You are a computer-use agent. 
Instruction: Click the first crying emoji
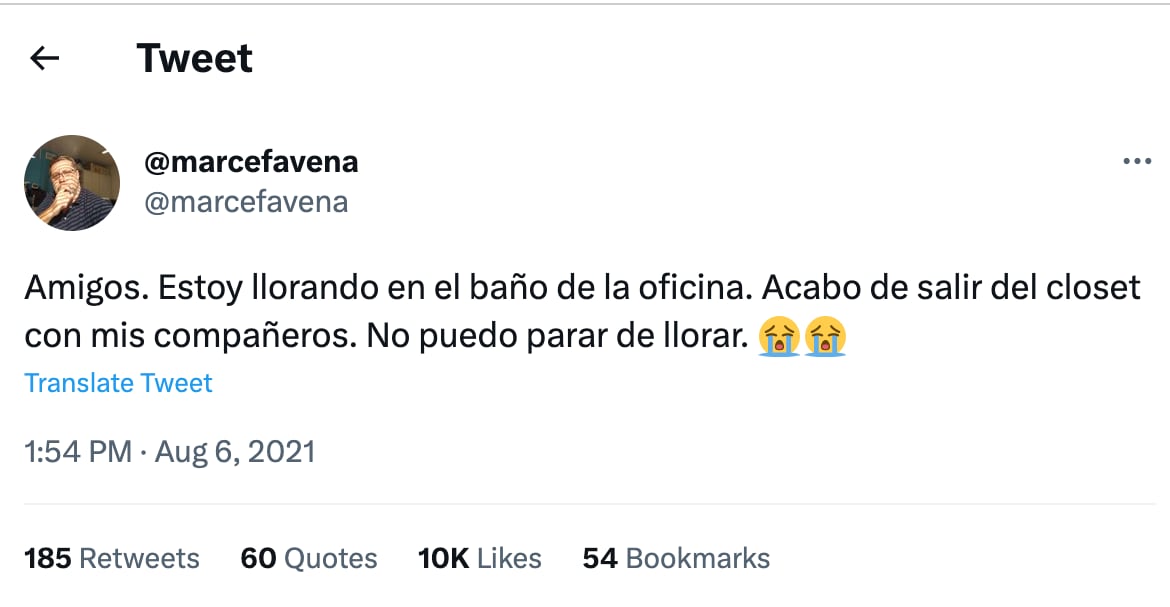coord(778,338)
